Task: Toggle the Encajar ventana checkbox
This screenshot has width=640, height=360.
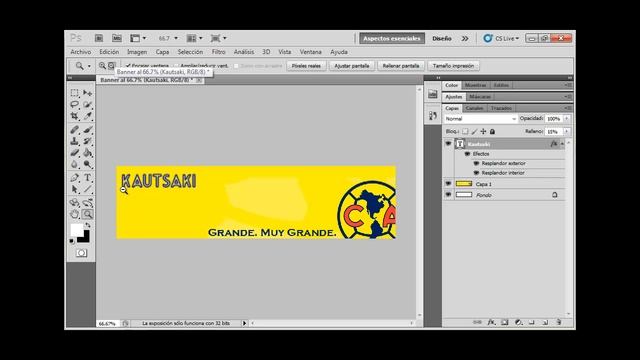Action: point(128,66)
